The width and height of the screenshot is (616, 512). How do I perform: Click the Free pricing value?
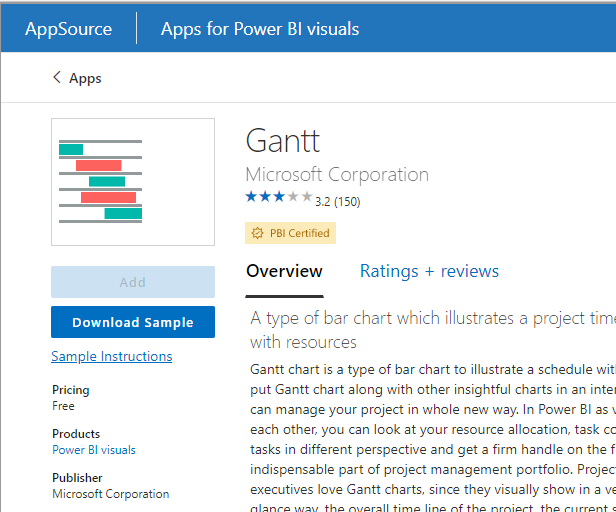coord(63,406)
